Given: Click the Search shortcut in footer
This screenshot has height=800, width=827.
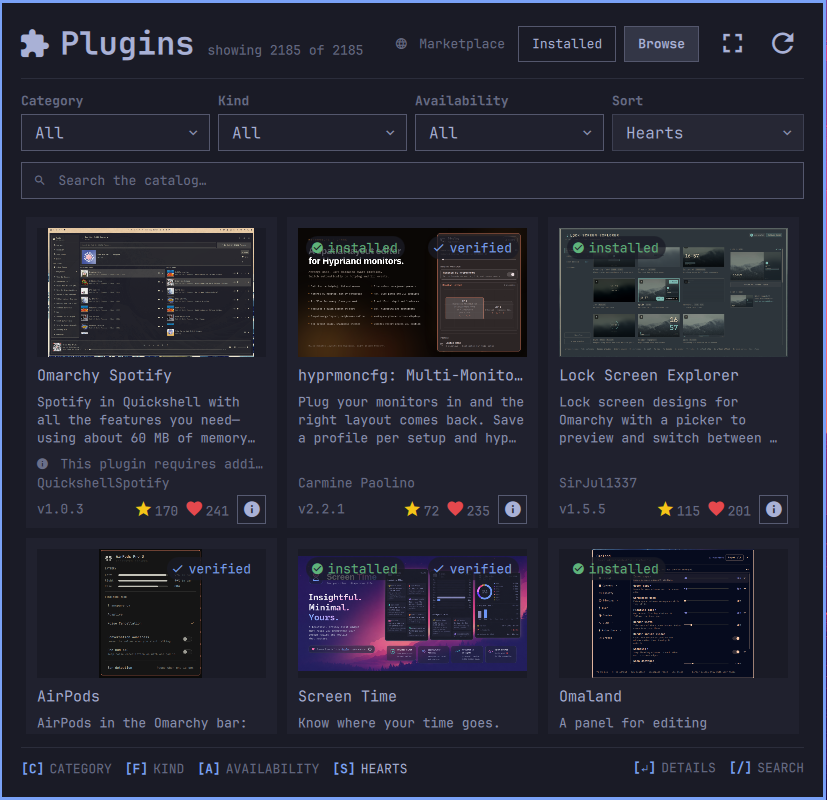Looking at the screenshot, I should point(766,768).
